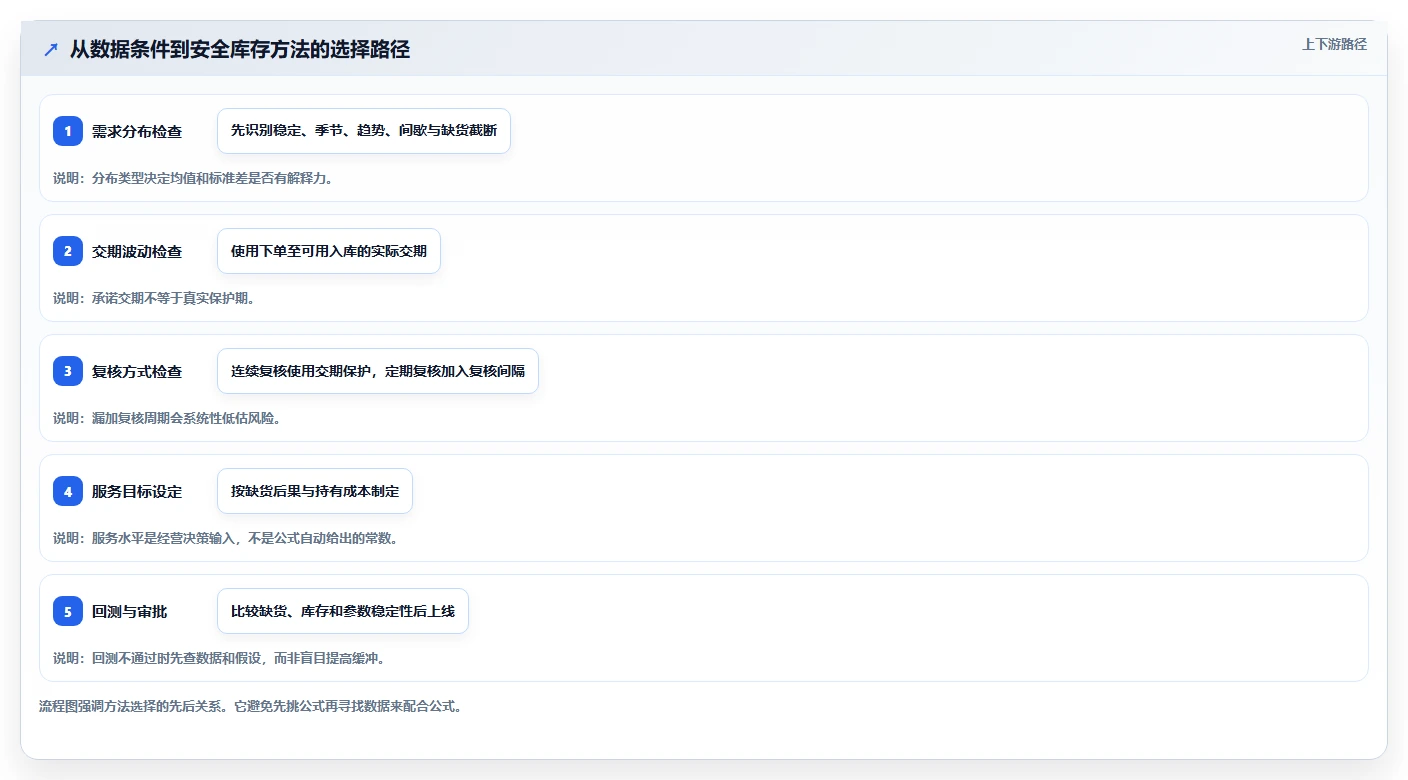This screenshot has height=780, width=1408.
Task: Select the step label 交期波动检查
Action: [x=137, y=251]
